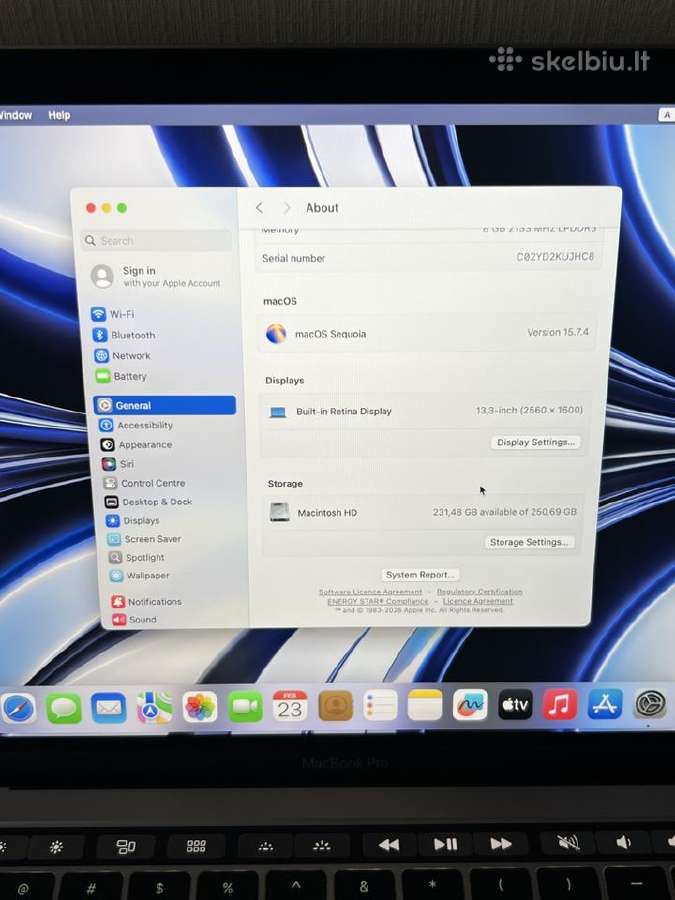Open Bluetooth settings in sidebar
The height and width of the screenshot is (900, 675).
pyautogui.click(x=124, y=335)
